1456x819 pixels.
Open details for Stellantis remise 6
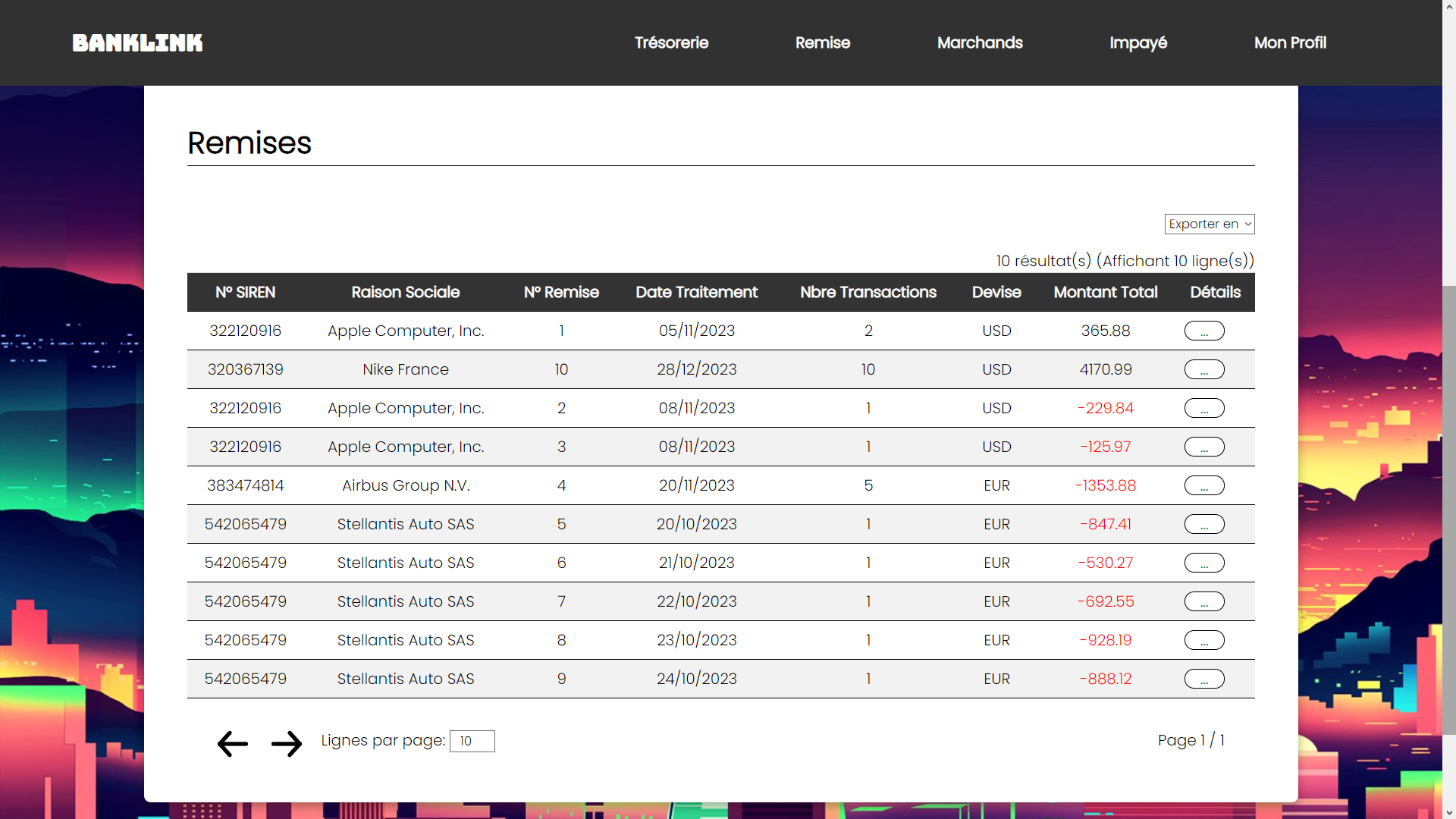tap(1204, 563)
